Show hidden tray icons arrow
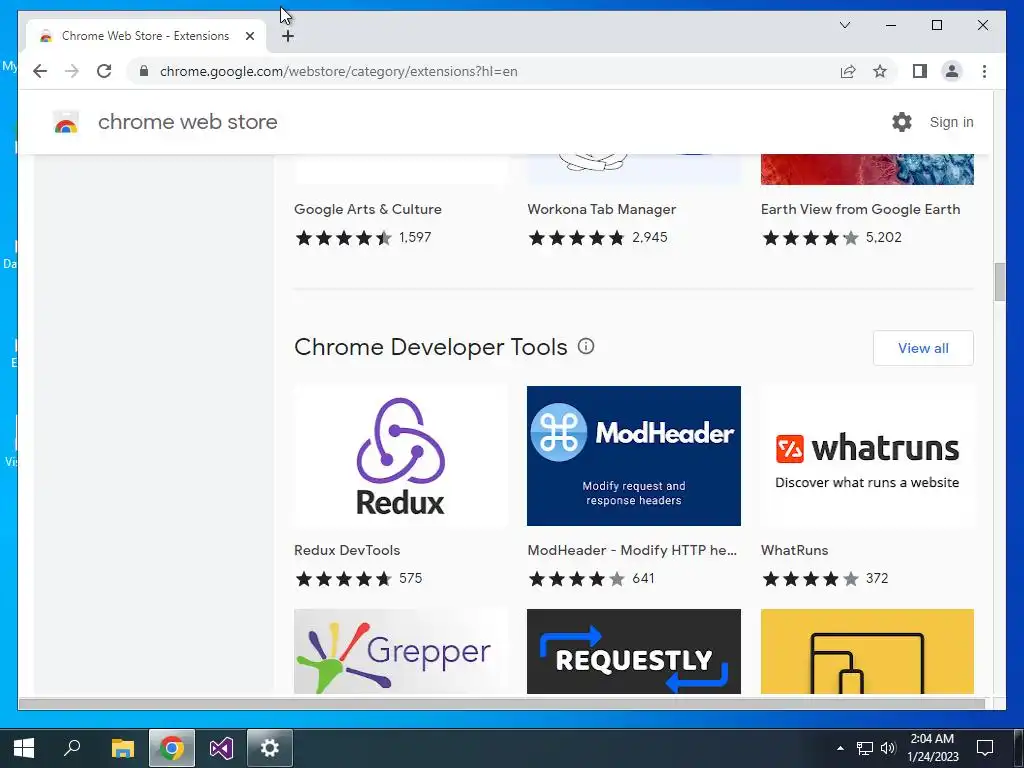The height and width of the screenshot is (768, 1024). [840, 748]
